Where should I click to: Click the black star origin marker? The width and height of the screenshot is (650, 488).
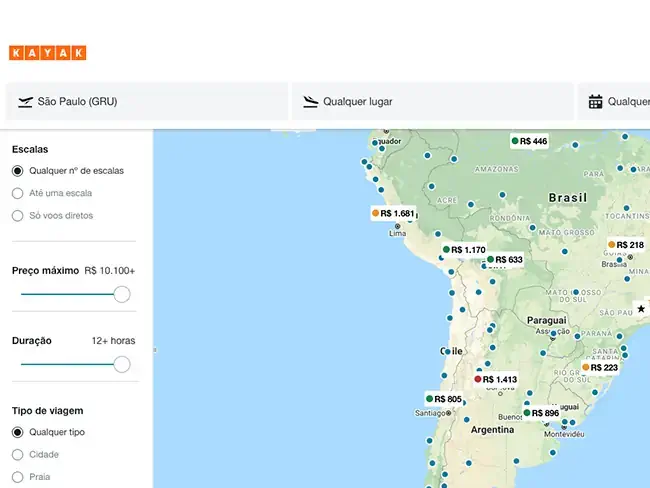[641, 309]
